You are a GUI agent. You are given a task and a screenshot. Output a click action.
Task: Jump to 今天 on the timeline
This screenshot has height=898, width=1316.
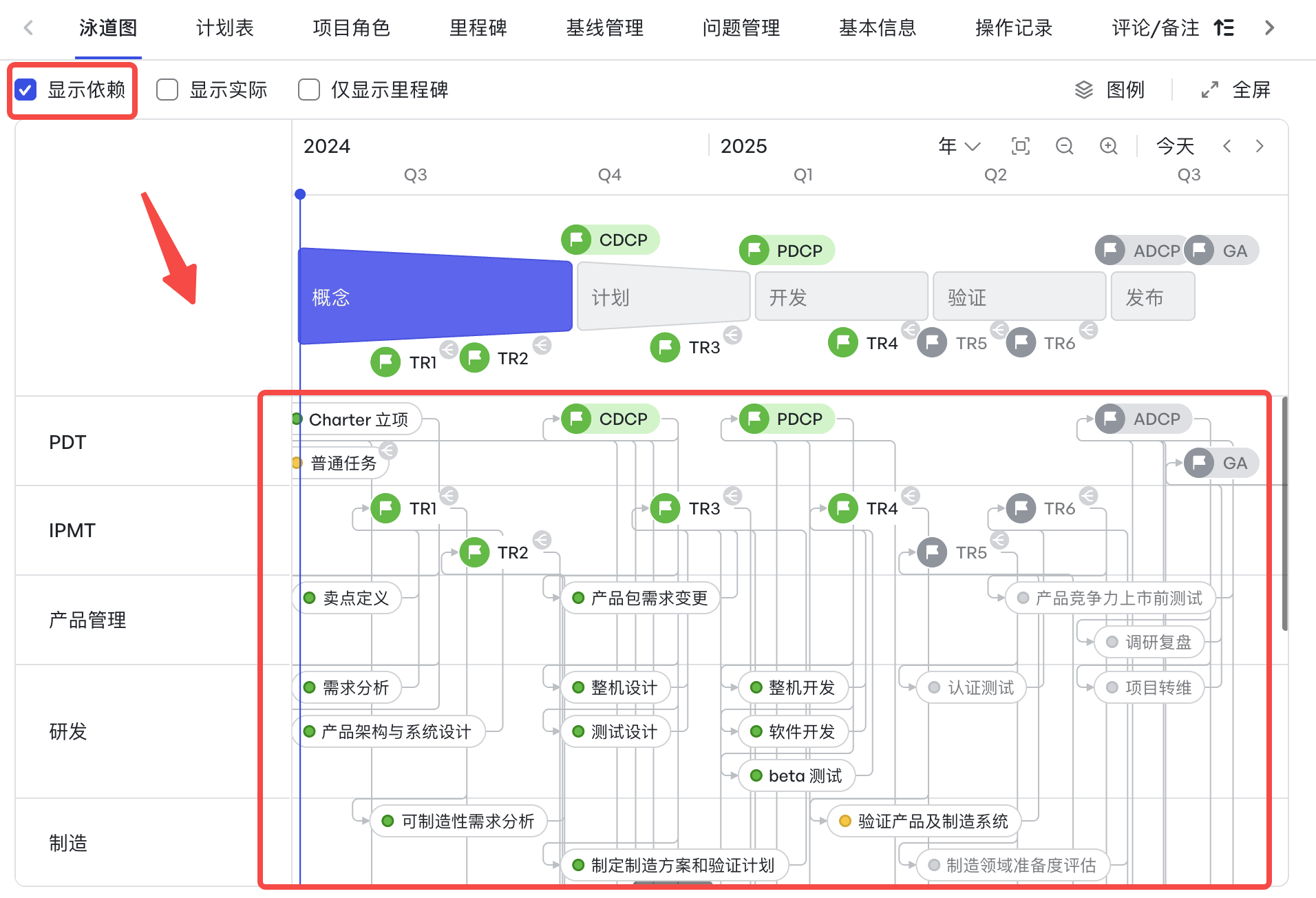(1175, 146)
